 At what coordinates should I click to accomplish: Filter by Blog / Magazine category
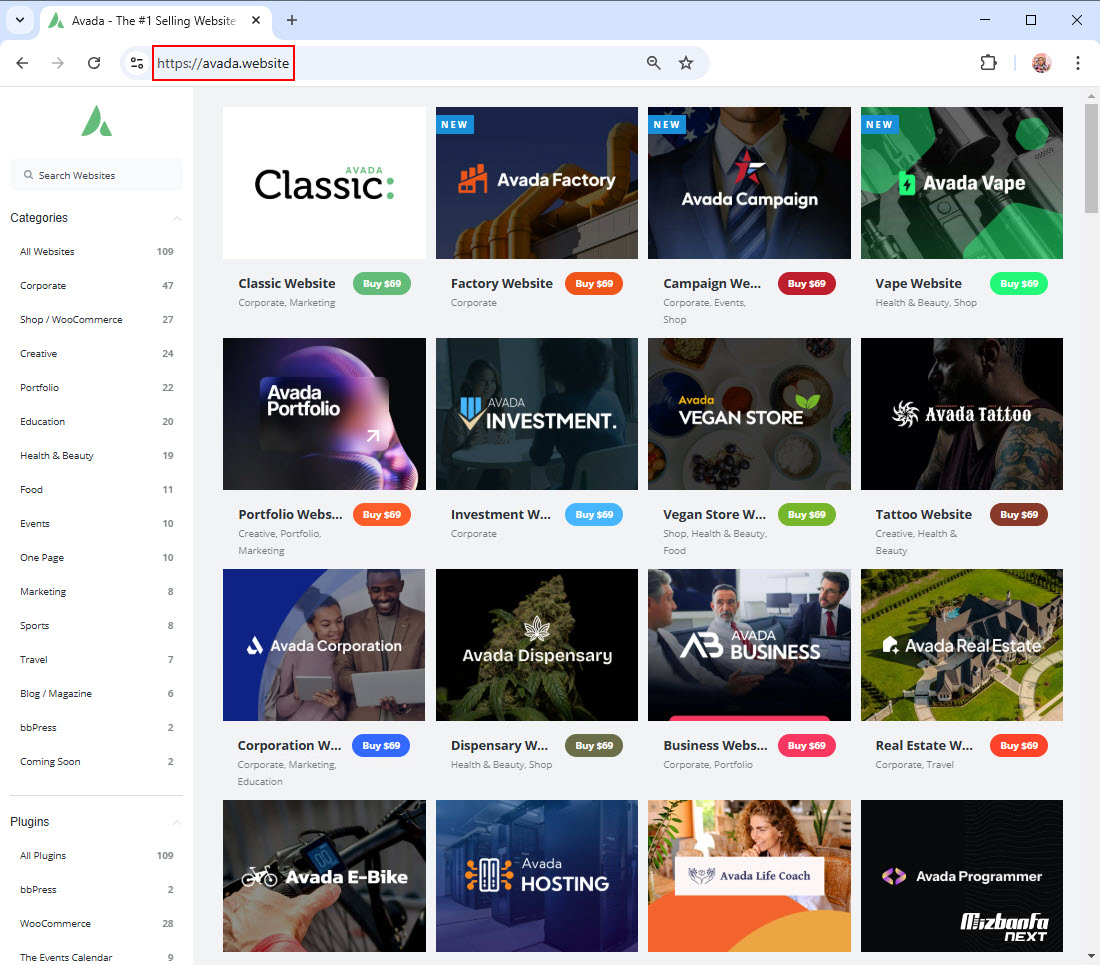tap(97, 694)
